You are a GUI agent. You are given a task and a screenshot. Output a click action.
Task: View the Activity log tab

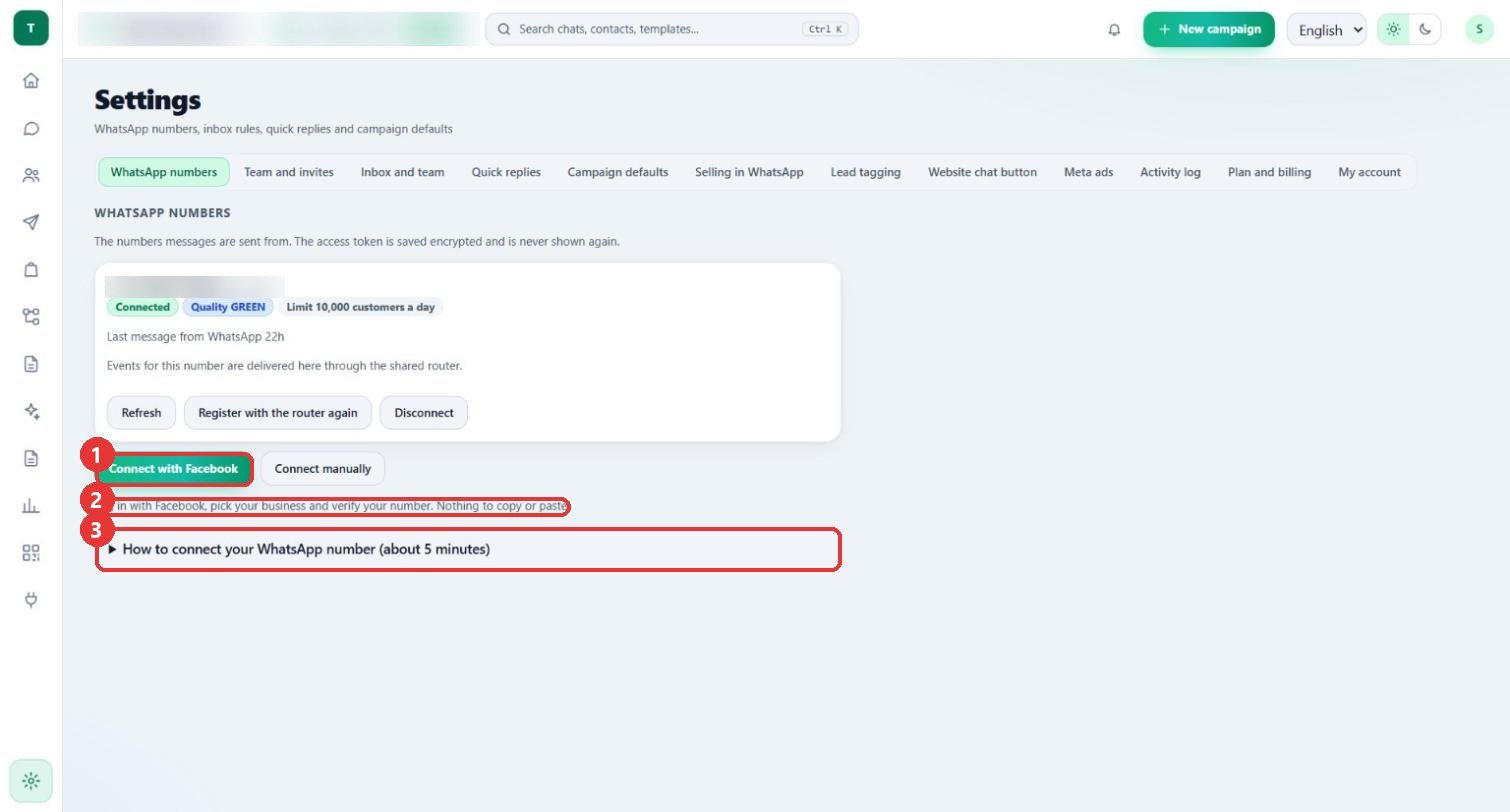coord(1170,172)
